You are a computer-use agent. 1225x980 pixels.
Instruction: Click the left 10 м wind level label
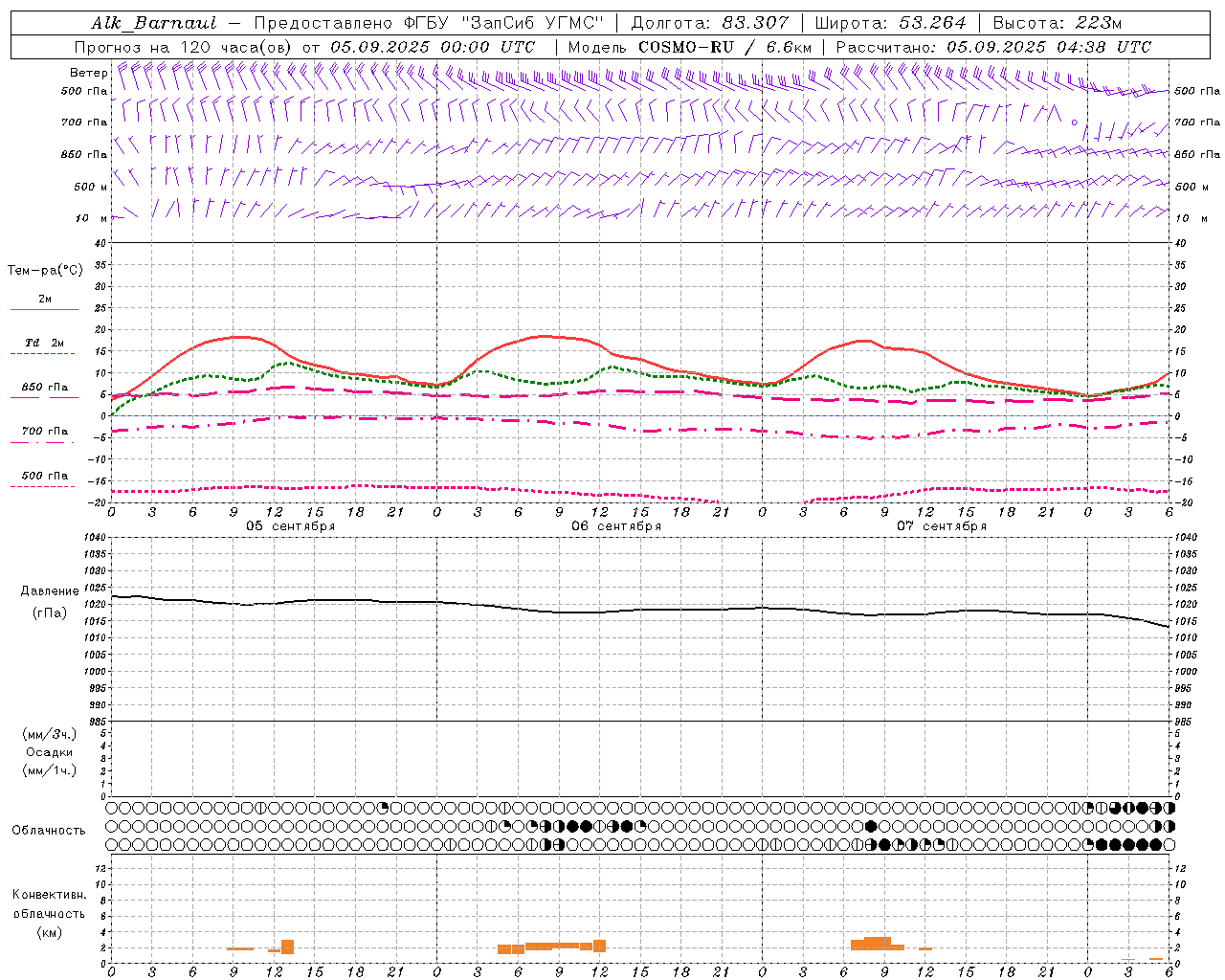click(x=91, y=218)
